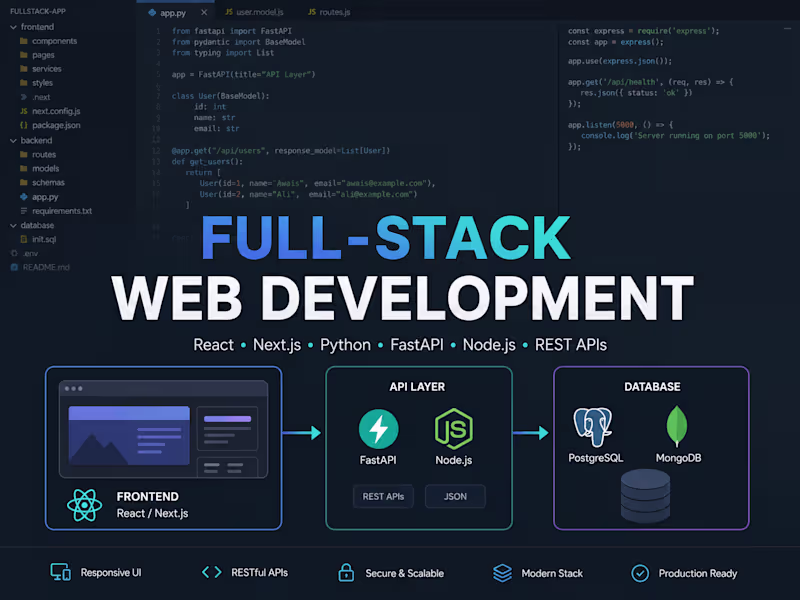This screenshot has height=600, width=800.
Task: Click the MongoDB leaf logo
Action: click(x=677, y=427)
